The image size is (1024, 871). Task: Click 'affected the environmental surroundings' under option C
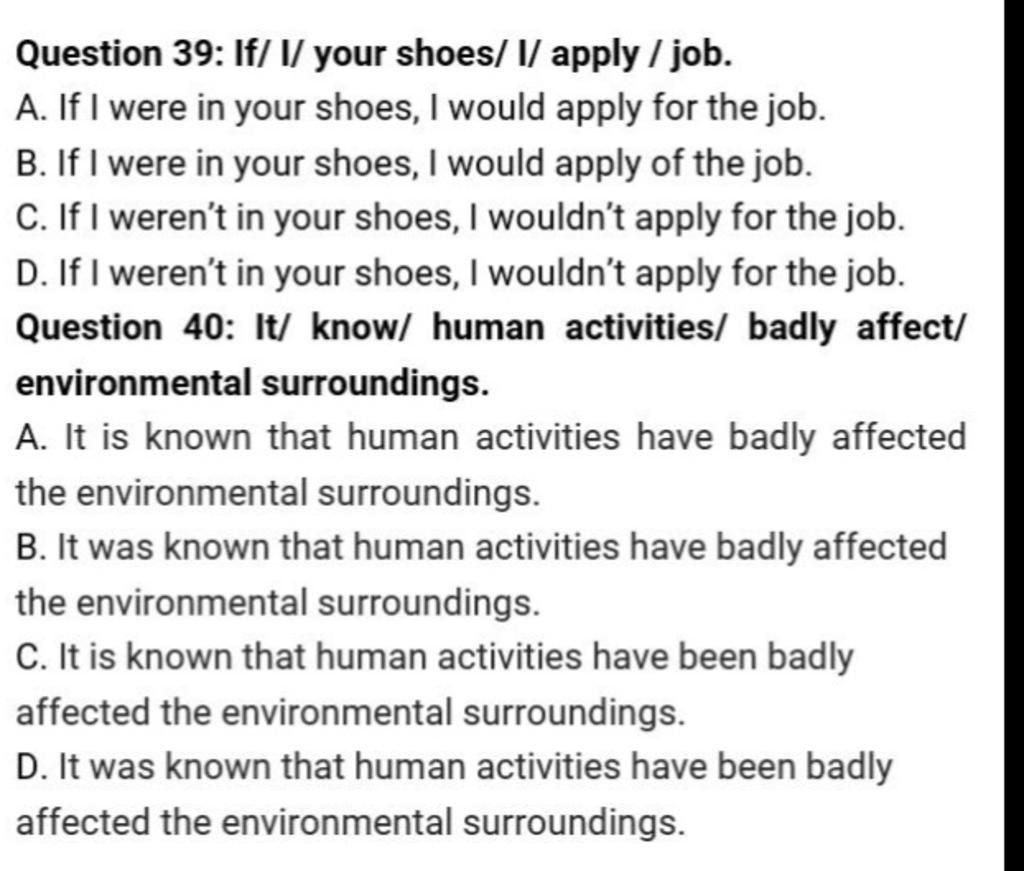(351, 712)
